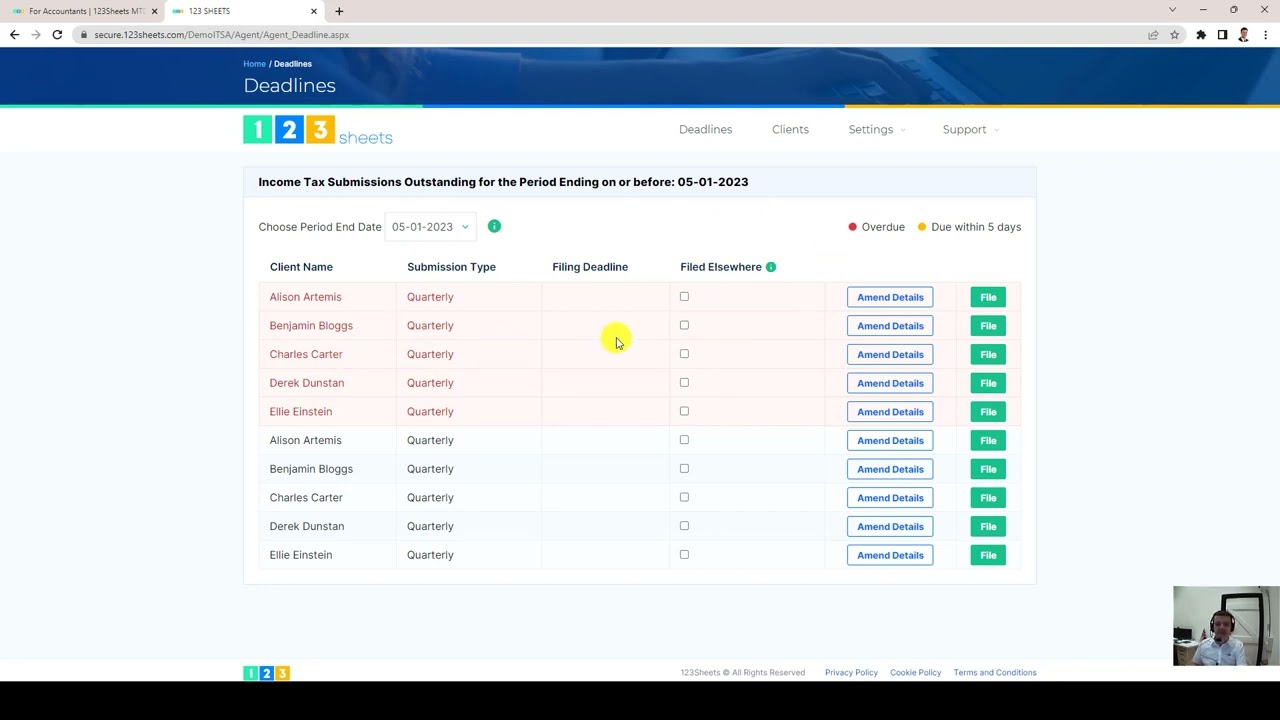The height and width of the screenshot is (720, 1280).
Task: Select the 123 SHEETS browser tab
Action: (244, 11)
